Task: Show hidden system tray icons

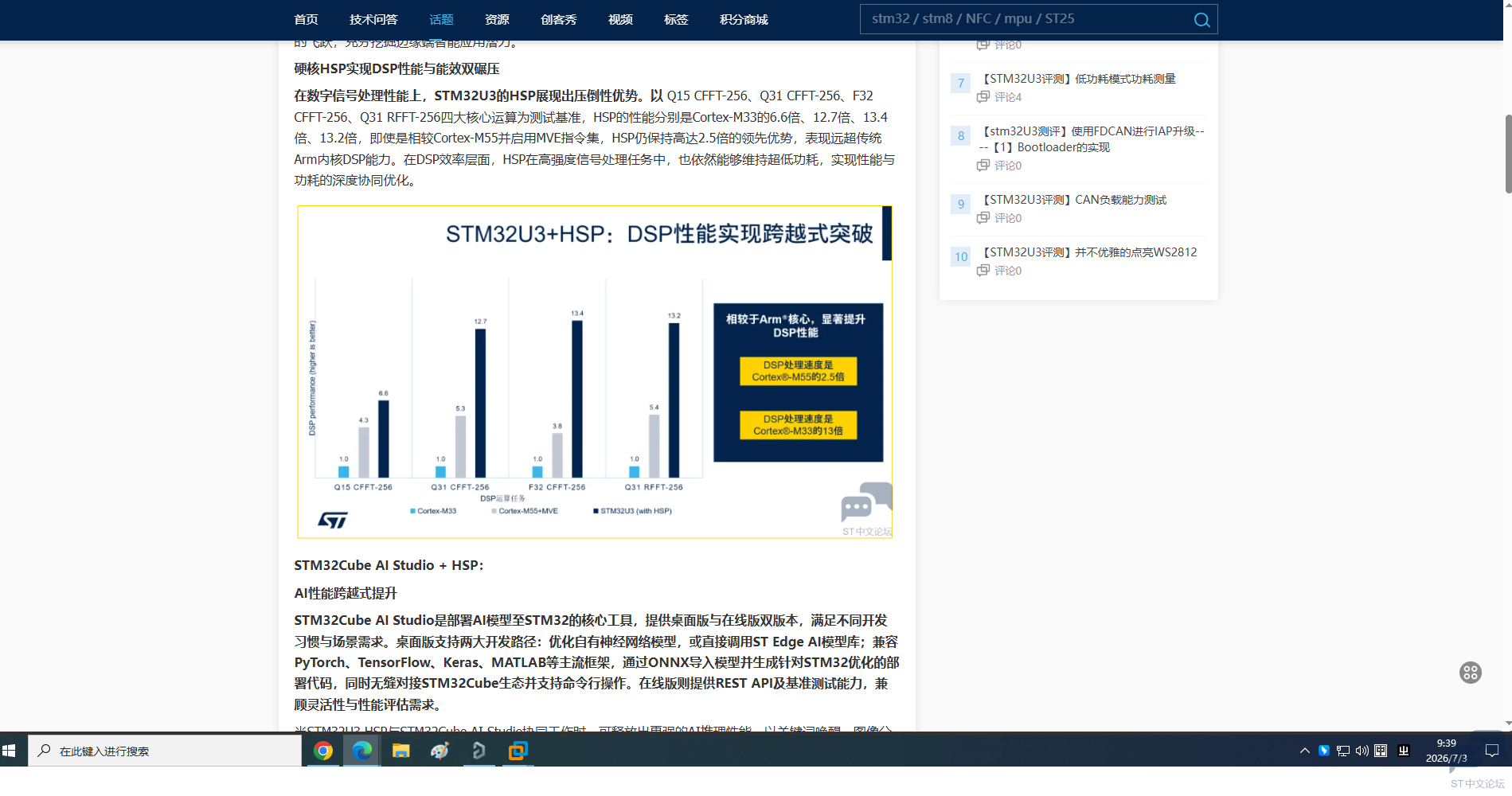Action: [1304, 751]
